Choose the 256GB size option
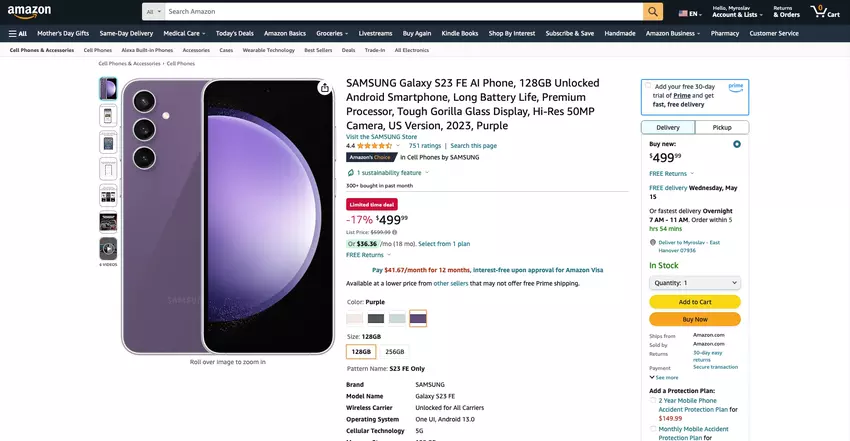 [x=395, y=352]
